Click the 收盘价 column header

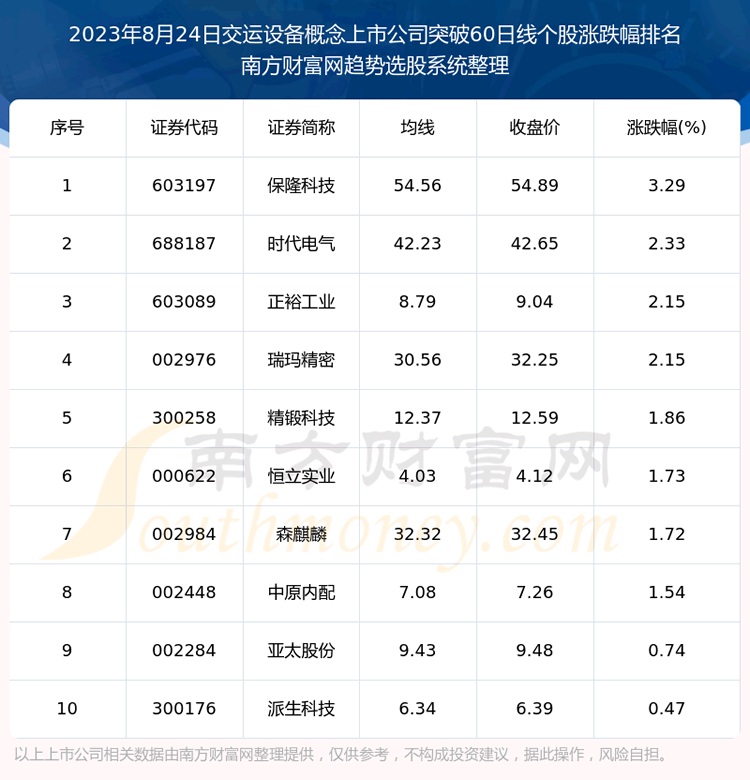click(x=535, y=128)
